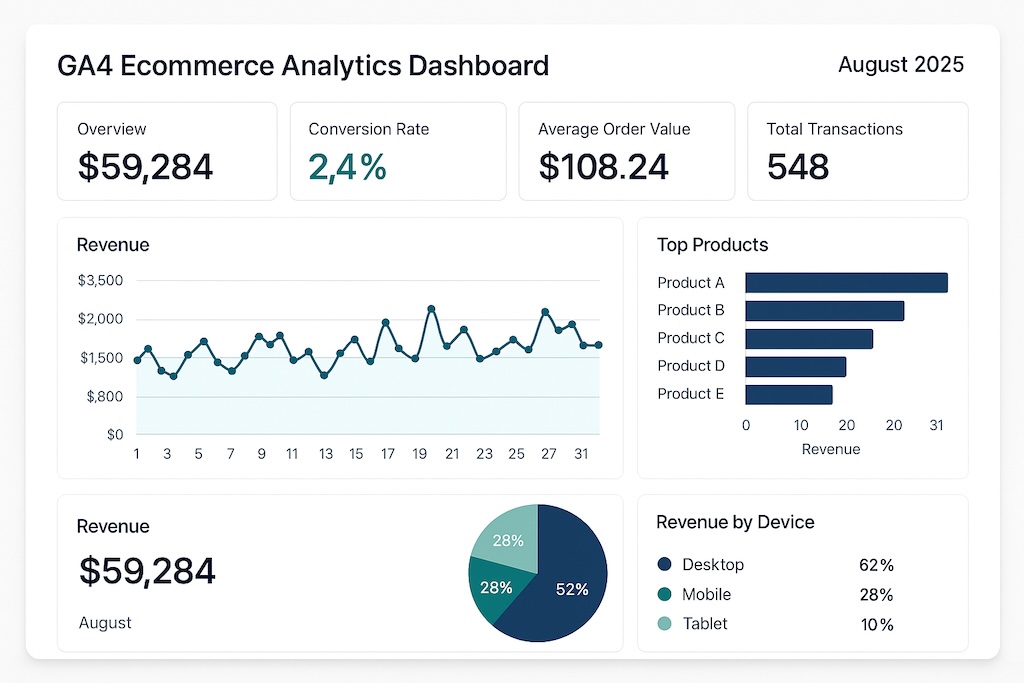
Task: Click day 19 peak data point
Action: 431,309
